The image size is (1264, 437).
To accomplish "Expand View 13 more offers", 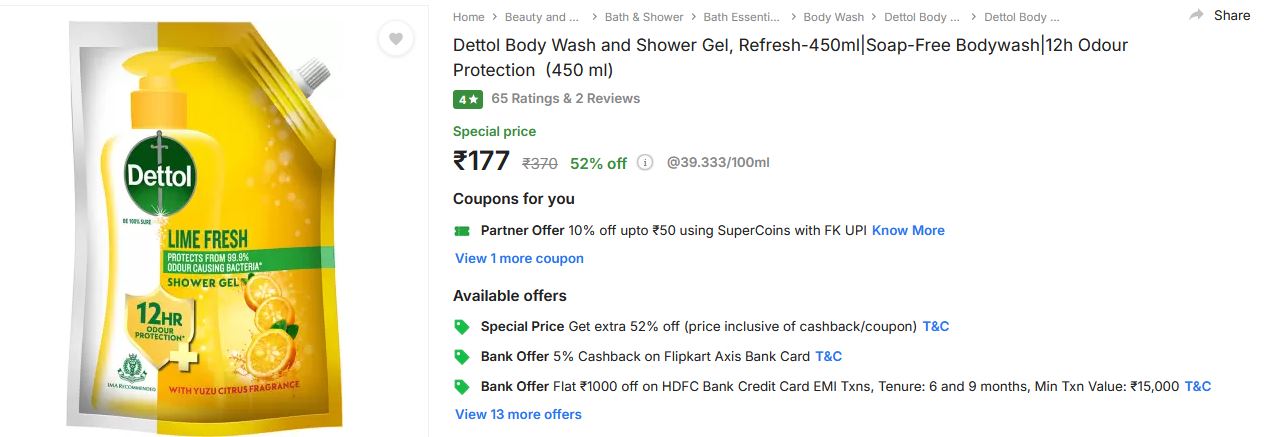I will (518, 414).
